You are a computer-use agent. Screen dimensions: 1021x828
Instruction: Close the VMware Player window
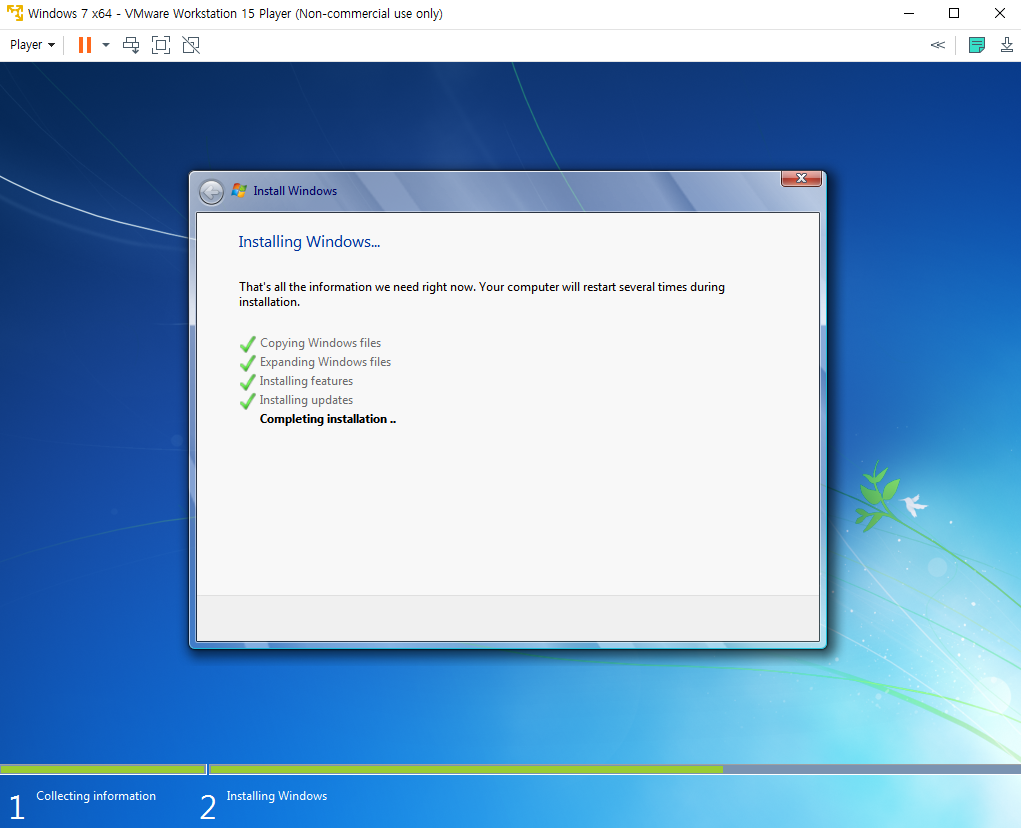[1000, 13]
